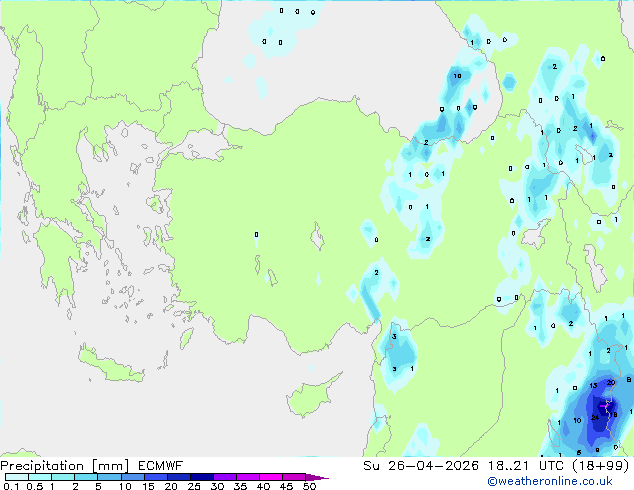This screenshot has width=634, height=490.
Task: Click the legend label '0.5'
Action: 35,486
